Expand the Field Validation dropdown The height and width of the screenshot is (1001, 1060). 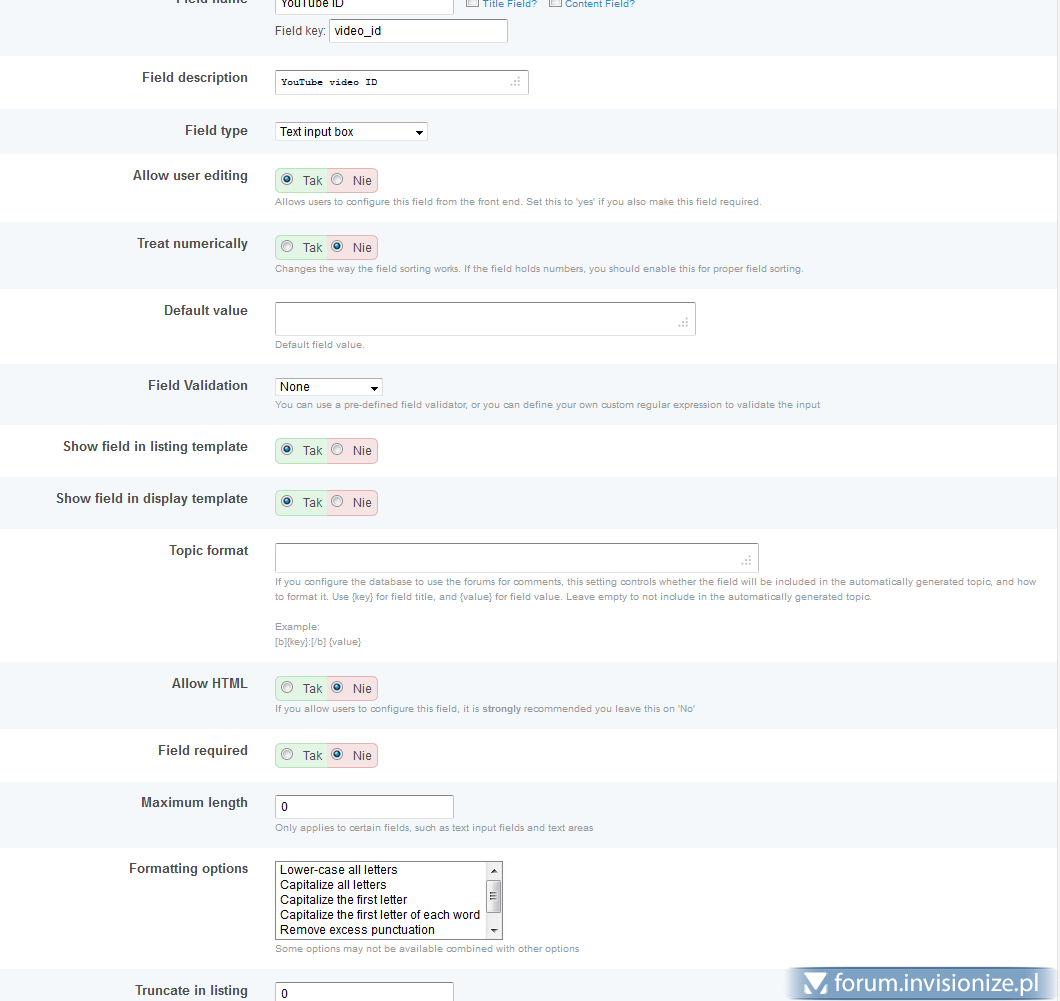point(328,387)
